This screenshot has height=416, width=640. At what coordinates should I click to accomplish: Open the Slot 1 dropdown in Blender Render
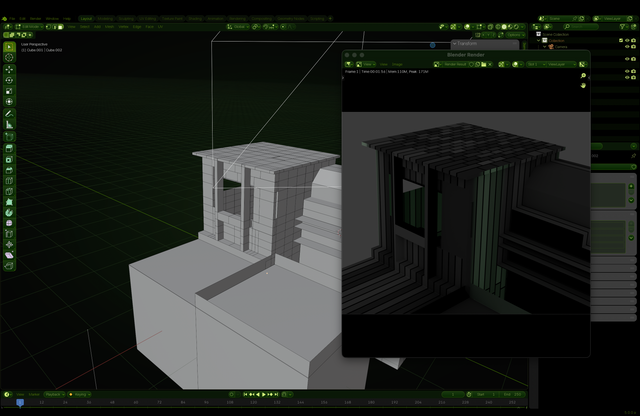click(535, 65)
